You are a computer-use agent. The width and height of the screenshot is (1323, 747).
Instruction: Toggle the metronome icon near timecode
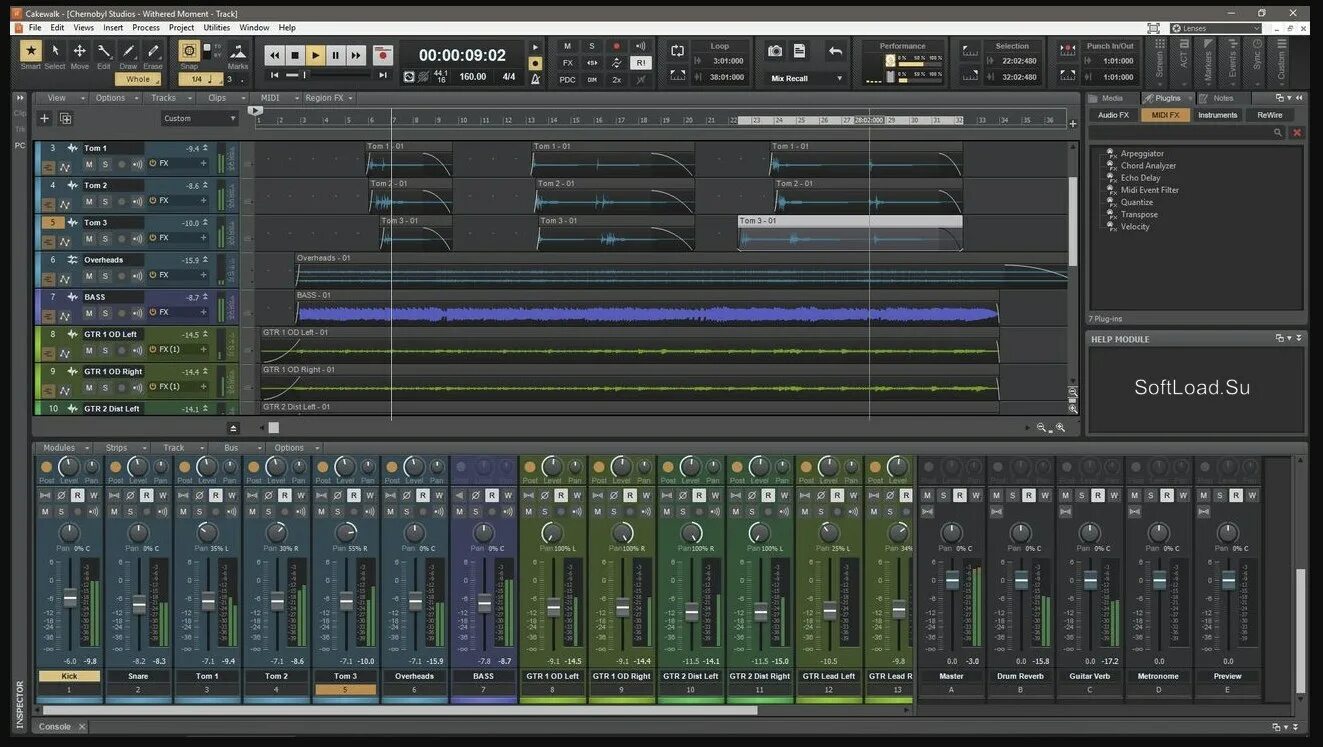pos(535,78)
